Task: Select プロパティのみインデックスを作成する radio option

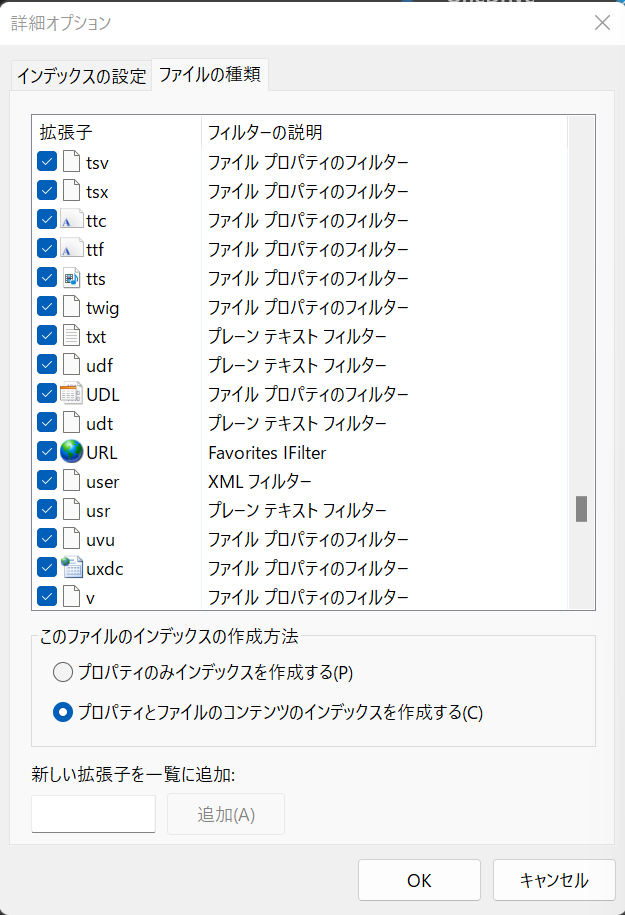Action: pyautogui.click(x=62, y=672)
